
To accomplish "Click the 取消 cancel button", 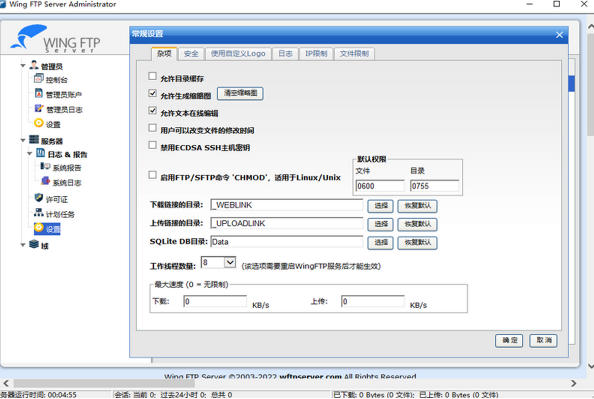I will [543, 341].
